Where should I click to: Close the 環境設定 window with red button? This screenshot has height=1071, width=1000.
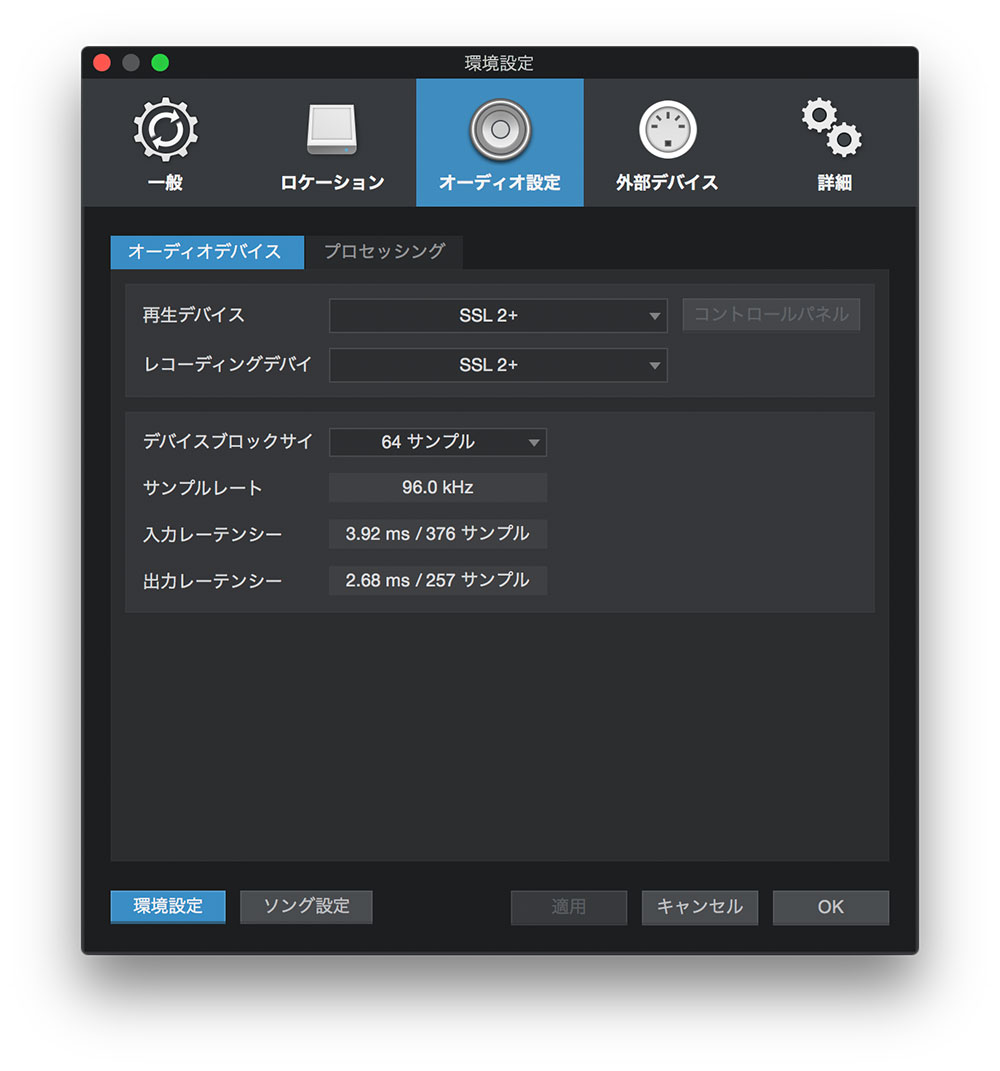point(102,63)
